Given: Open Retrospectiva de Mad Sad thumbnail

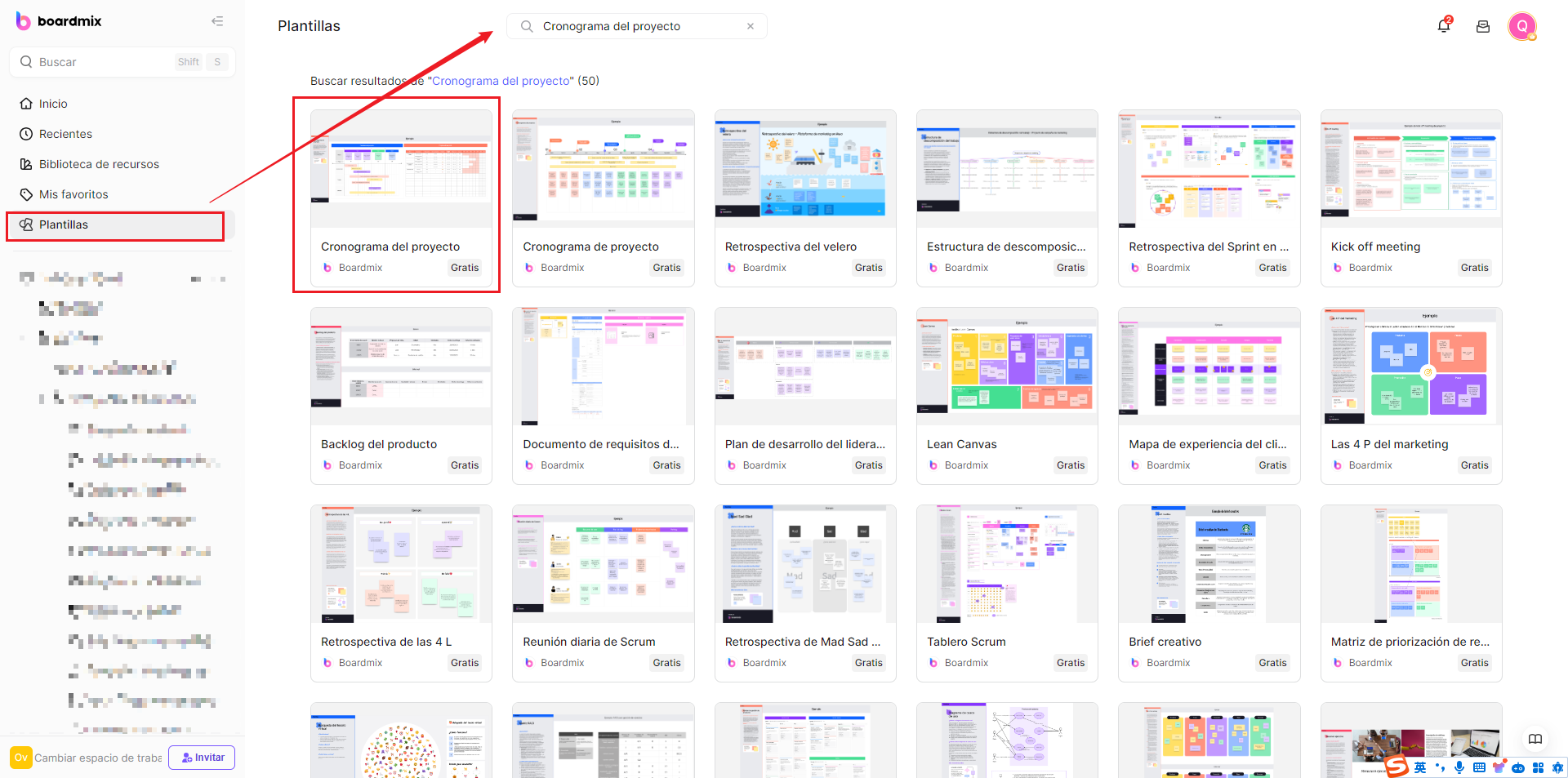Looking at the screenshot, I should coord(805,564).
